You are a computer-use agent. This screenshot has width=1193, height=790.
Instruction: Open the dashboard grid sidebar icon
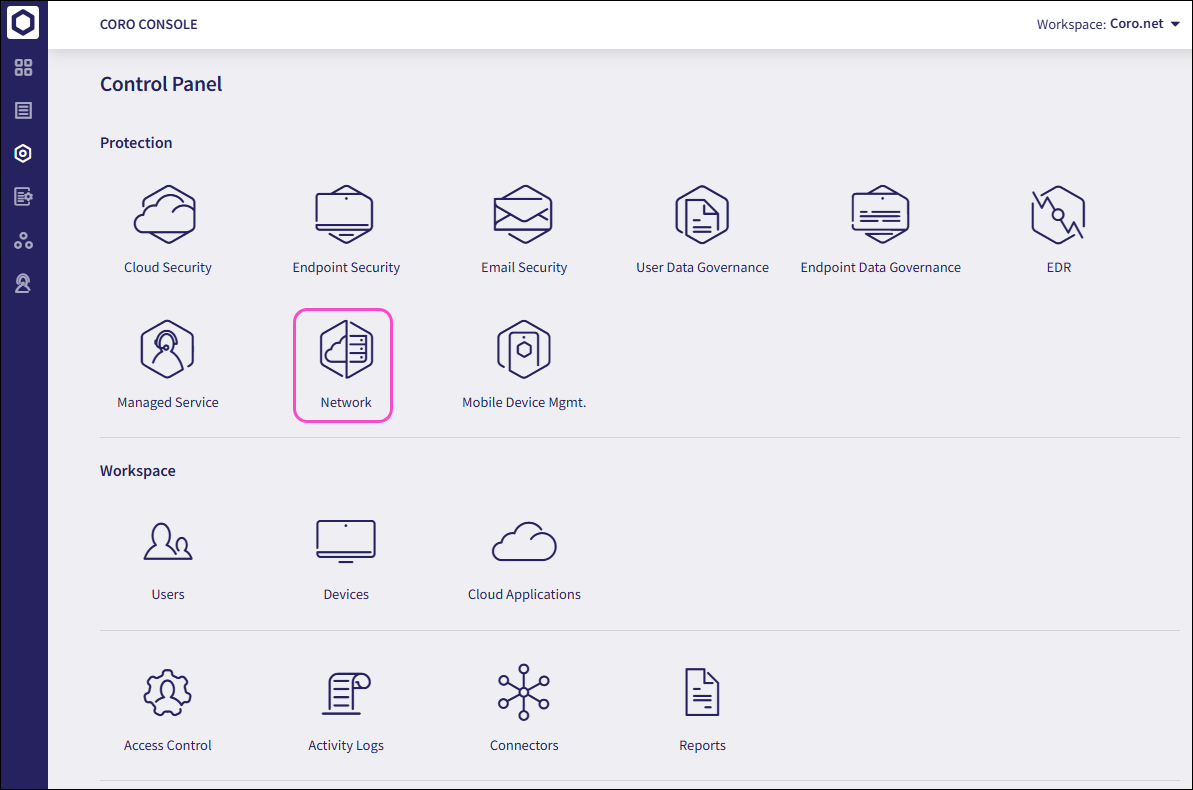coord(23,68)
